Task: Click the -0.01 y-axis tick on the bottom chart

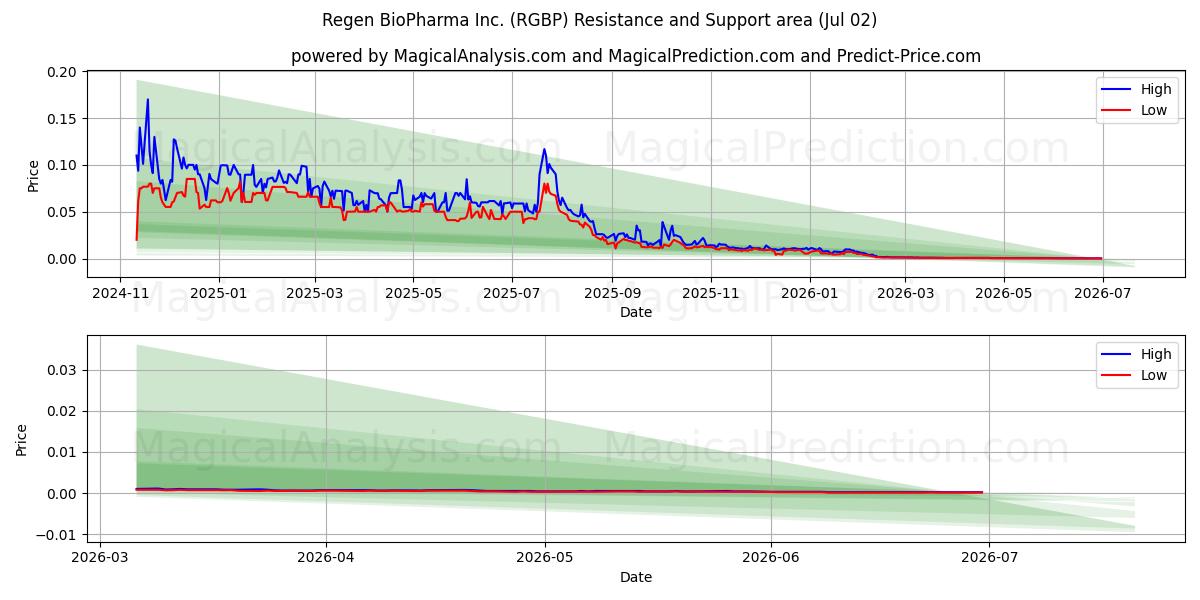Action: [x=58, y=535]
